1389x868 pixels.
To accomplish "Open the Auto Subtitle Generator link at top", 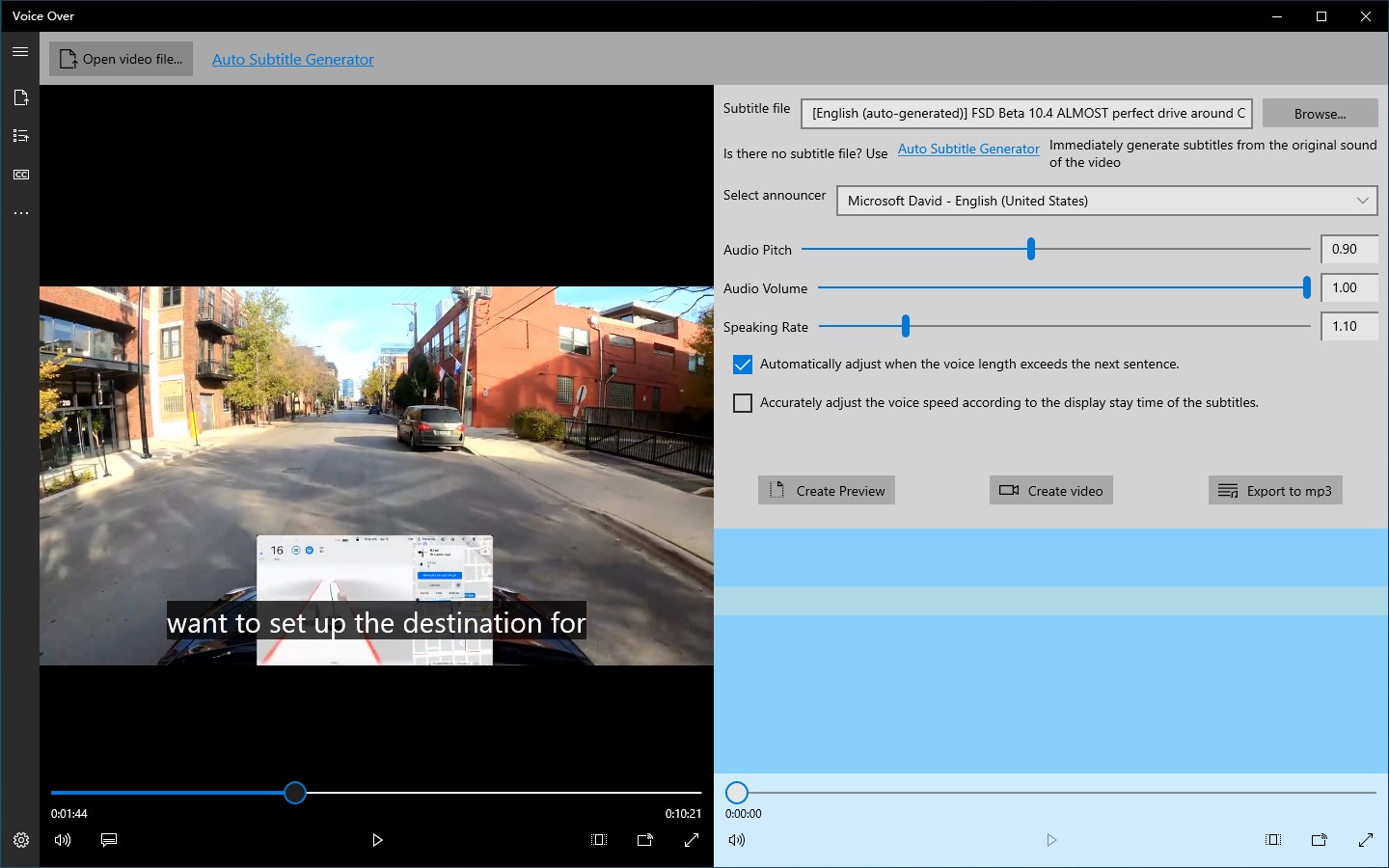I will (292, 59).
